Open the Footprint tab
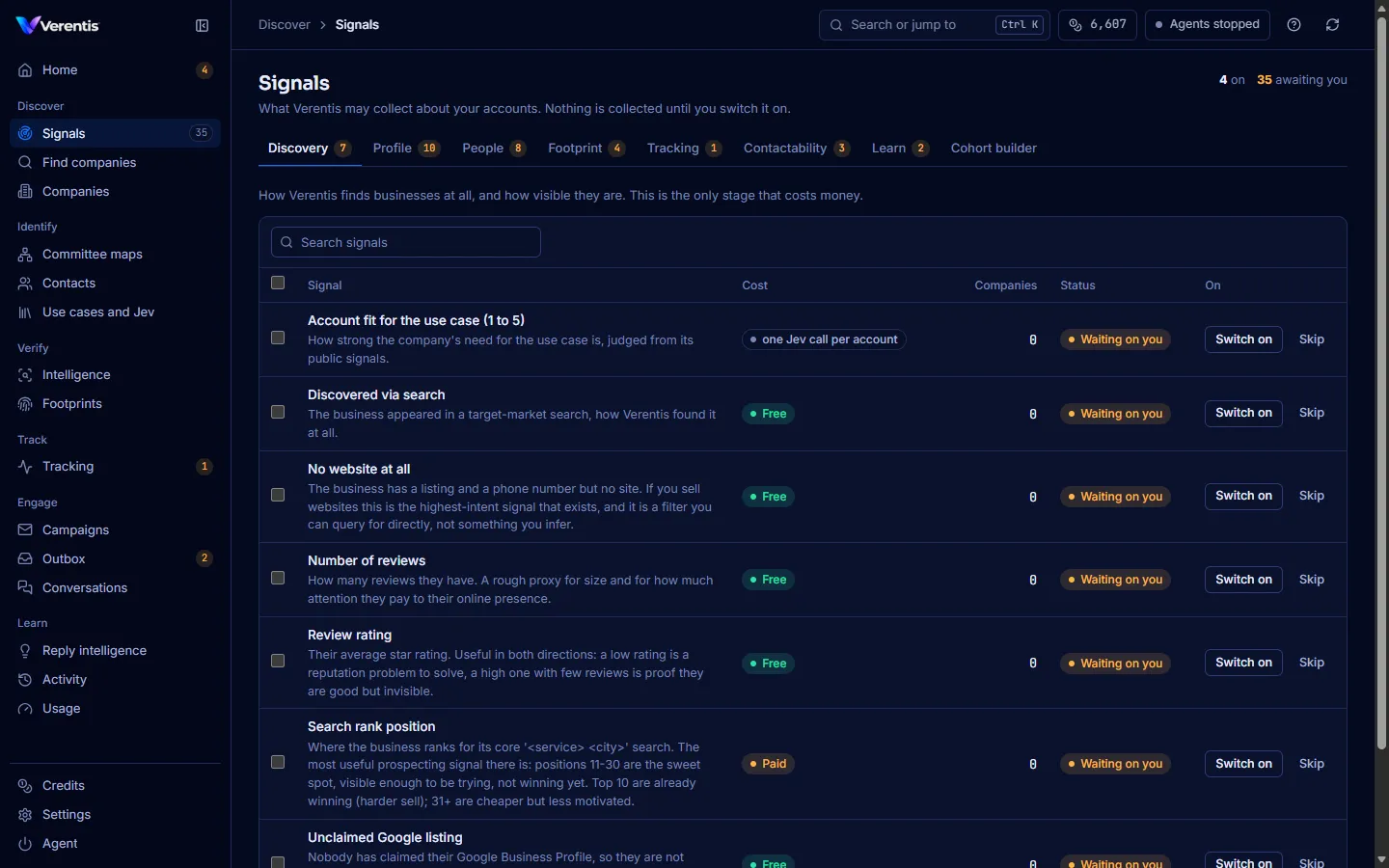 (586, 149)
